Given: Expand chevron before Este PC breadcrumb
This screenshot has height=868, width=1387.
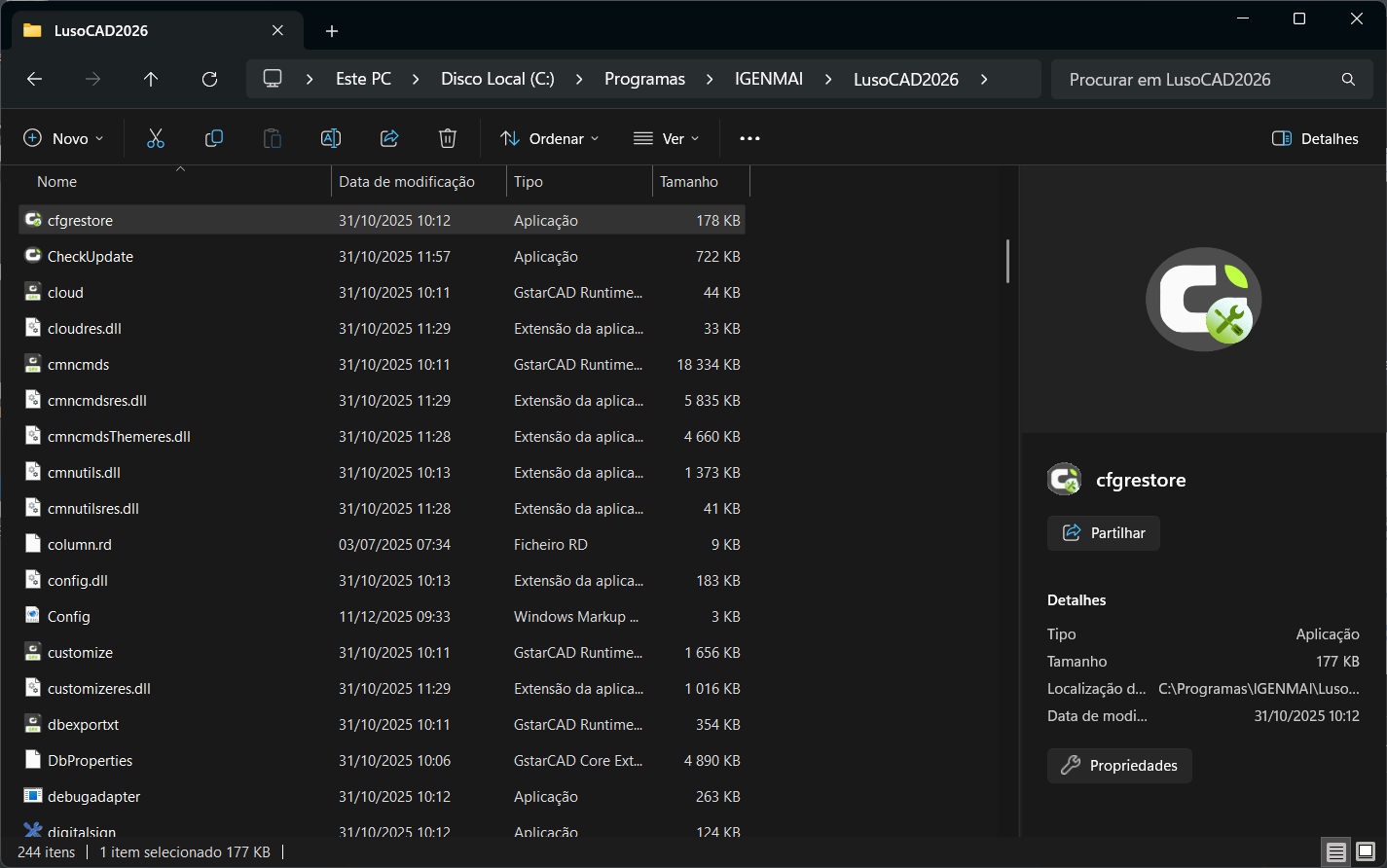Looking at the screenshot, I should click(310, 79).
